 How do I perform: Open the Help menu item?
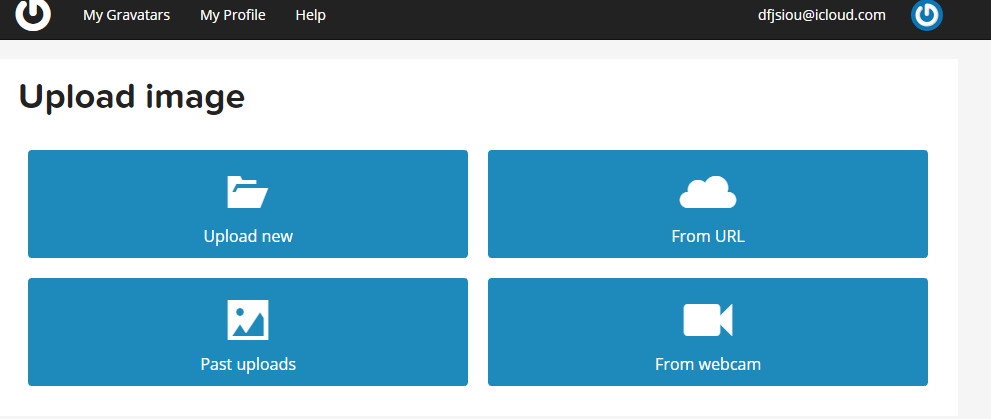pyautogui.click(x=310, y=15)
